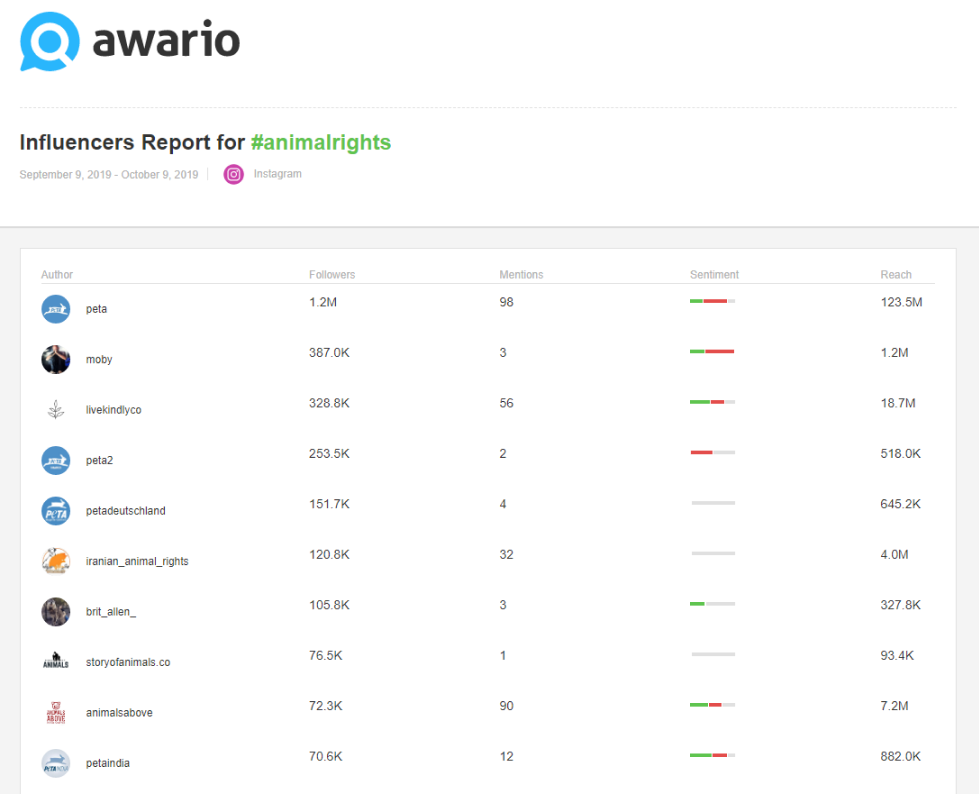Open author link peta
The width and height of the screenshot is (979, 794).
pos(96,309)
